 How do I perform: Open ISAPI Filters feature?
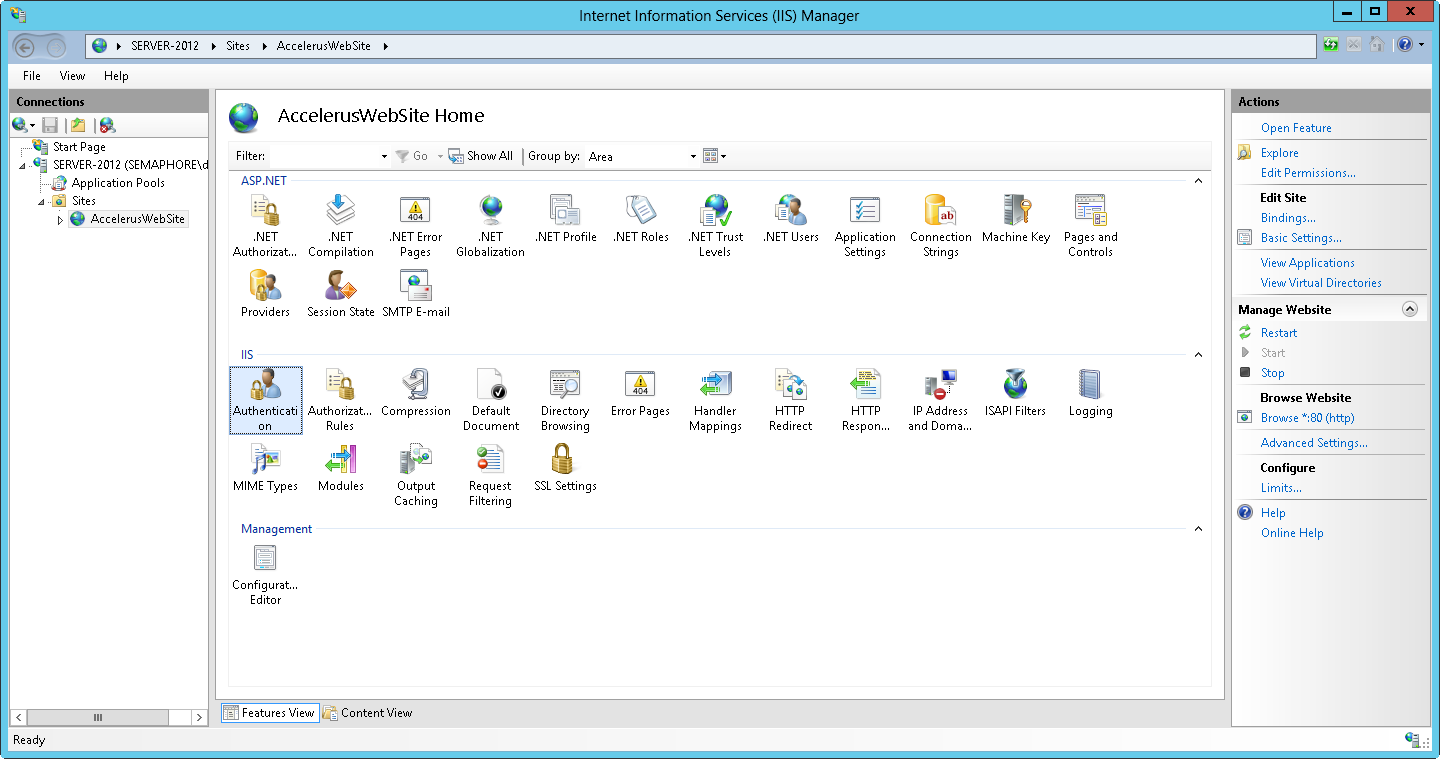1015,393
